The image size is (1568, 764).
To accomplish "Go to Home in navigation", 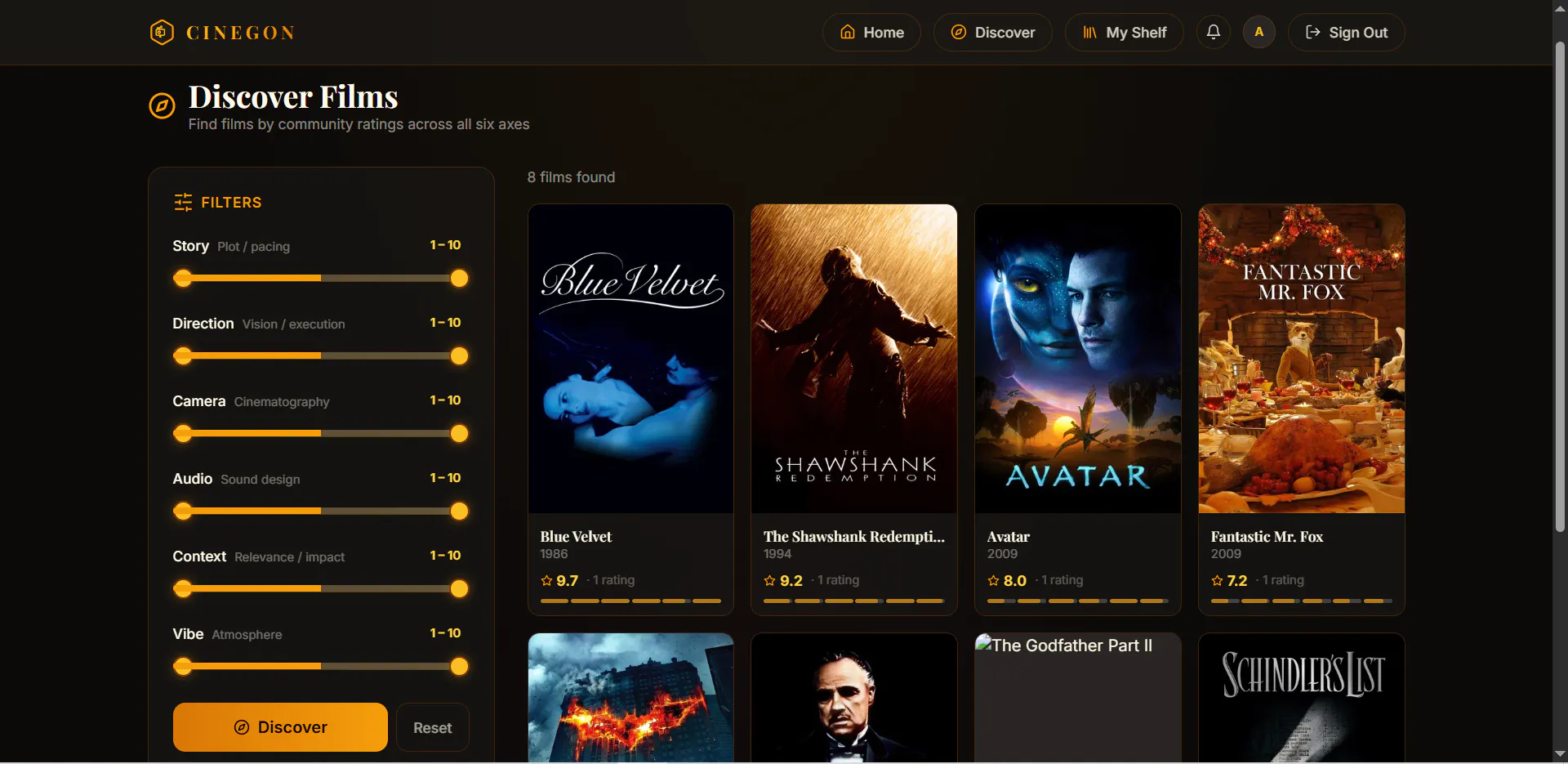I will [871, 33].
